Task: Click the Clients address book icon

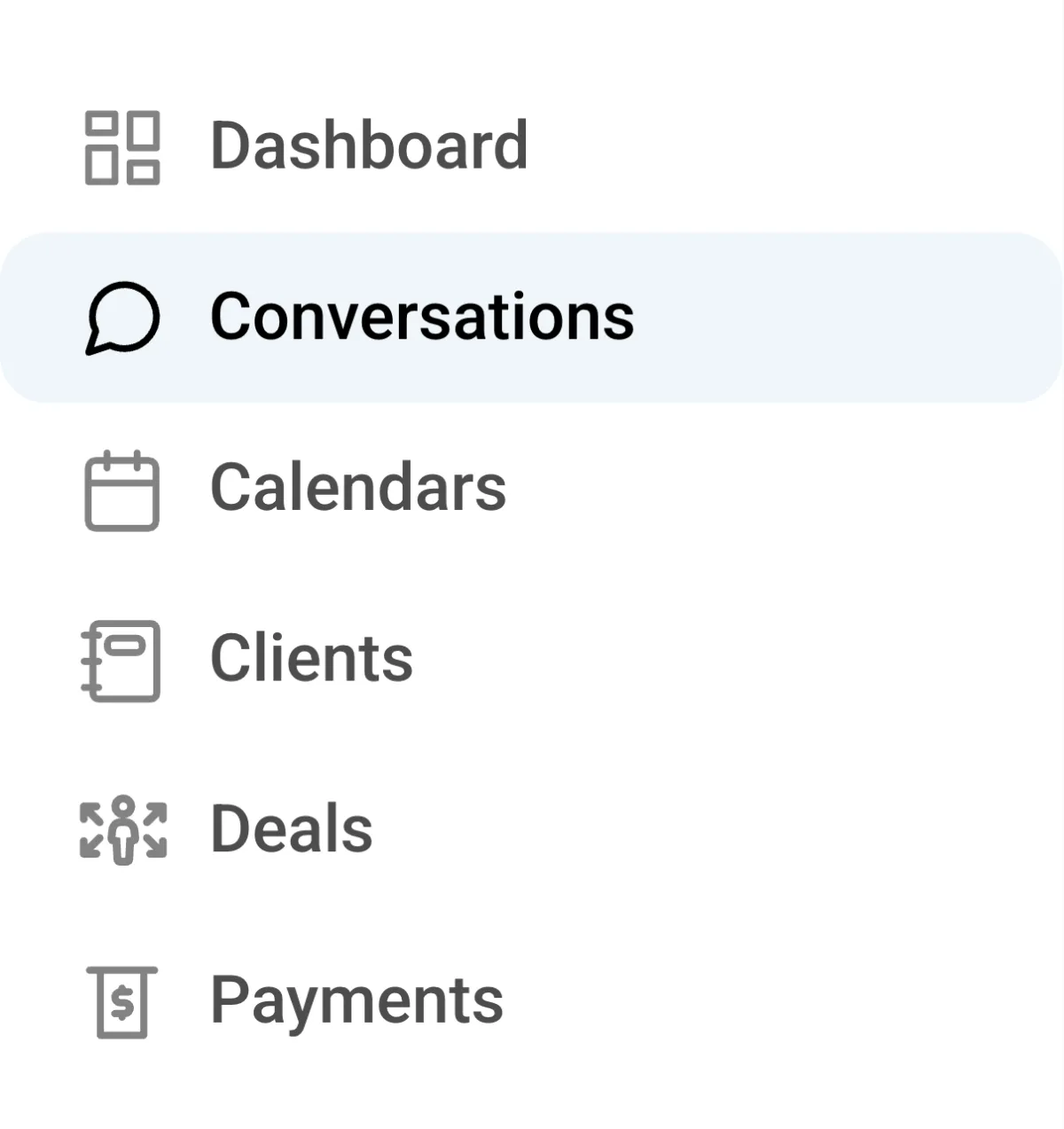Action: pos(121,661)
